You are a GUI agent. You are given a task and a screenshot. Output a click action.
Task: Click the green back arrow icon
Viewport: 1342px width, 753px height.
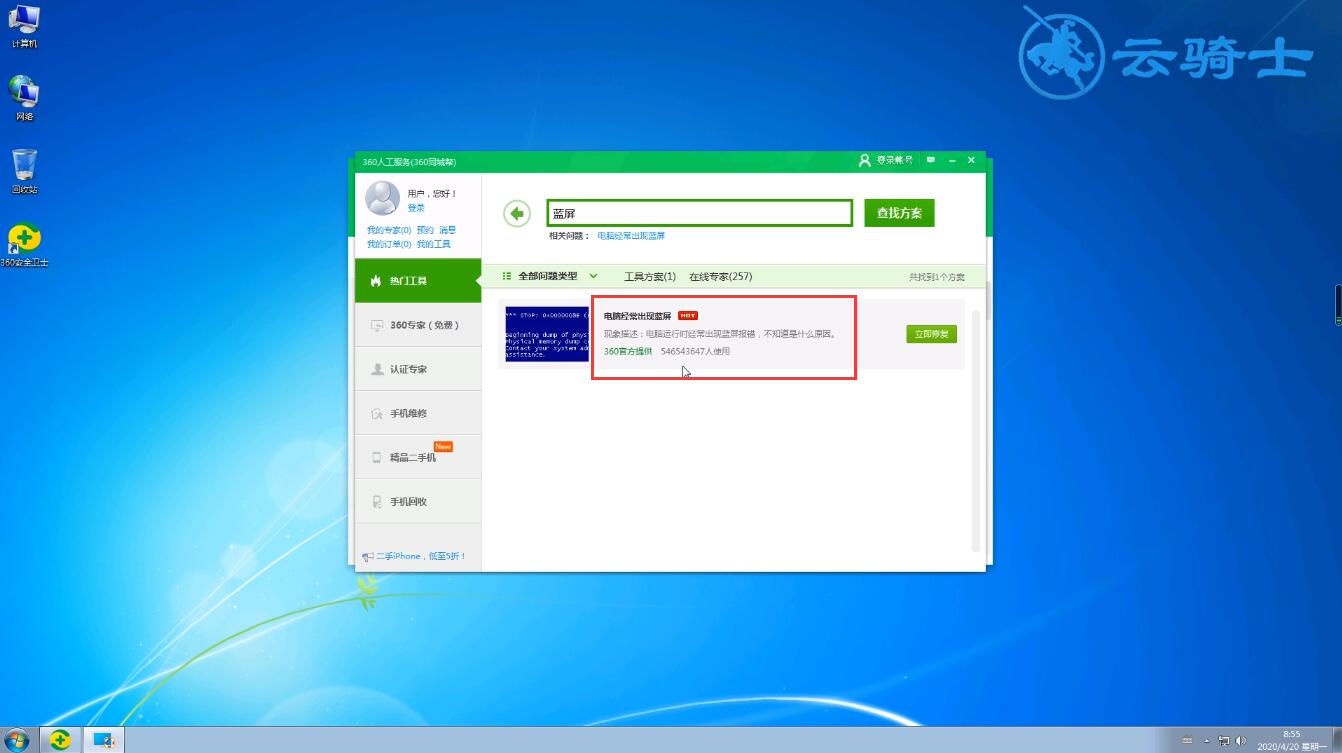coord(517,213)
